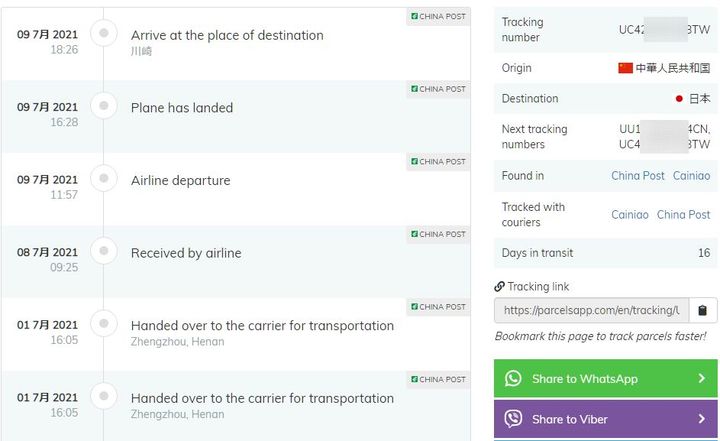The height and width of the screenshot is (441, 720).
Task: Click timeline circle for Airline departure
Action: pos(104,180)
